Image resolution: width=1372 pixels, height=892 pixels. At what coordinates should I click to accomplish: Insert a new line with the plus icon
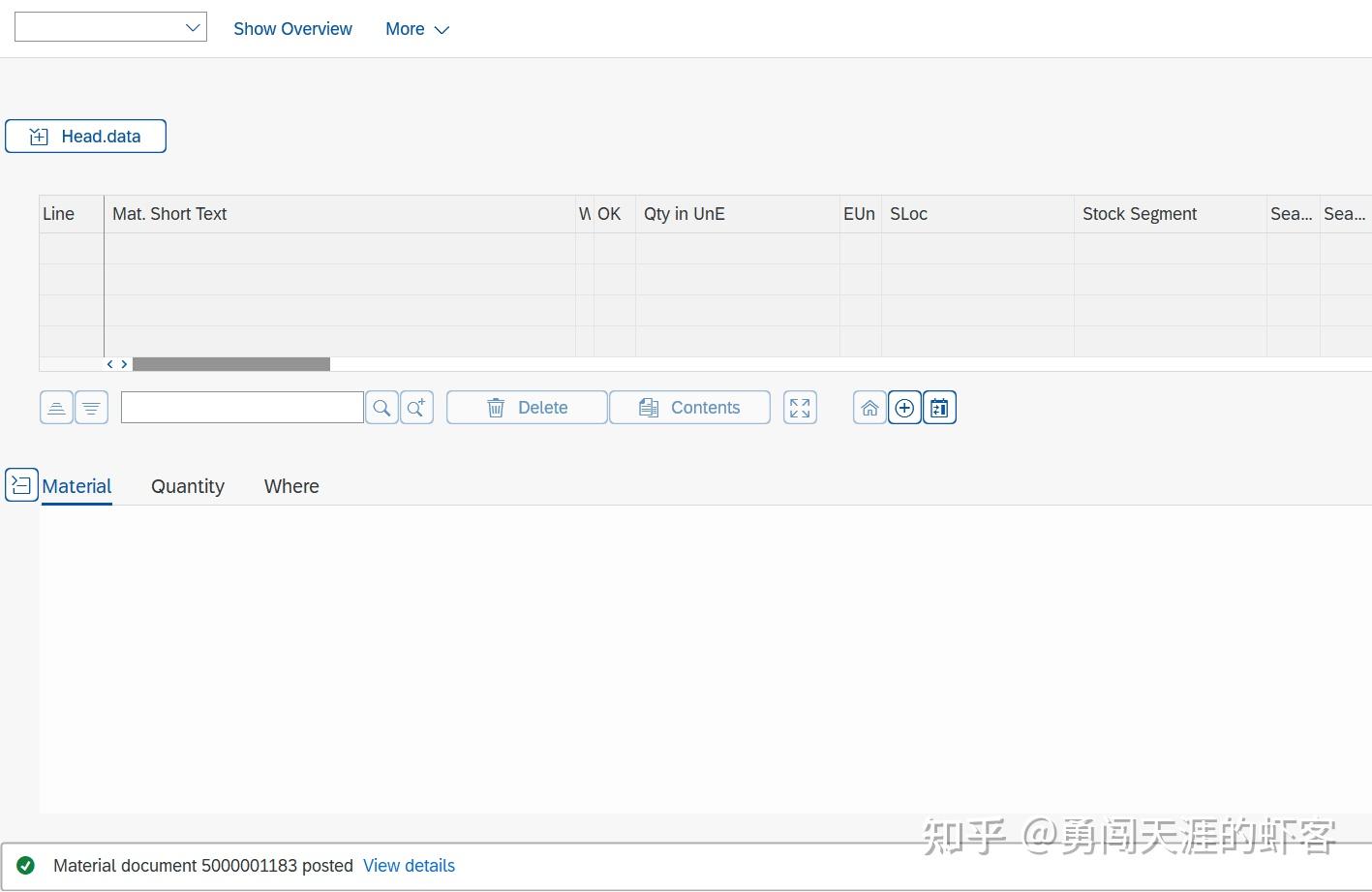tap(903, 407)
